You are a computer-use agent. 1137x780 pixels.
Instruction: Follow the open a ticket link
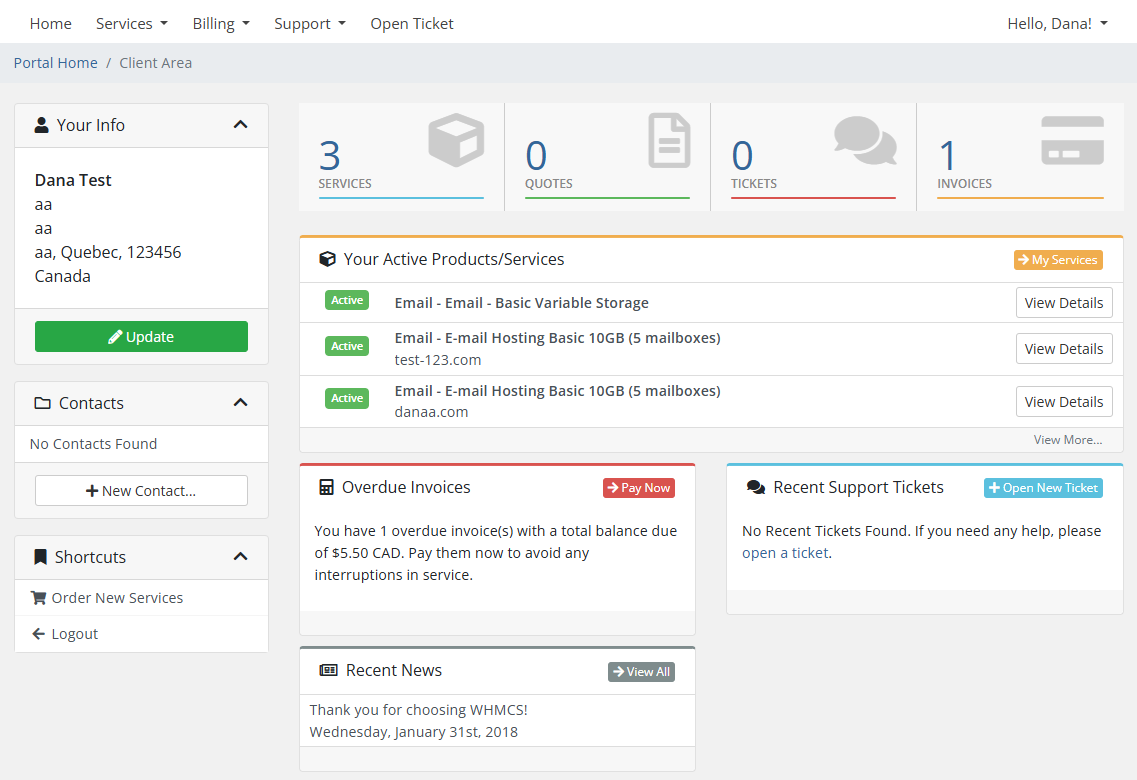tap(785, 552)
